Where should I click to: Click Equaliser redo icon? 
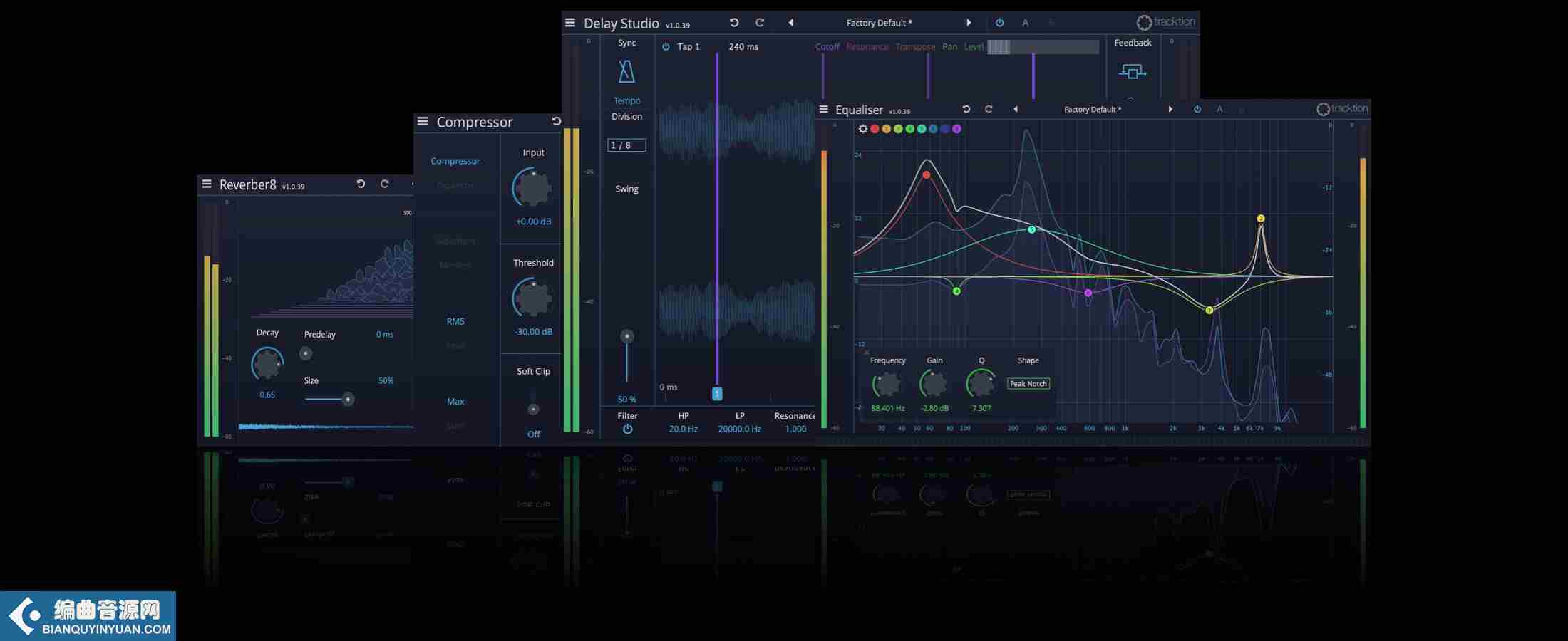[x=989, y=109]
